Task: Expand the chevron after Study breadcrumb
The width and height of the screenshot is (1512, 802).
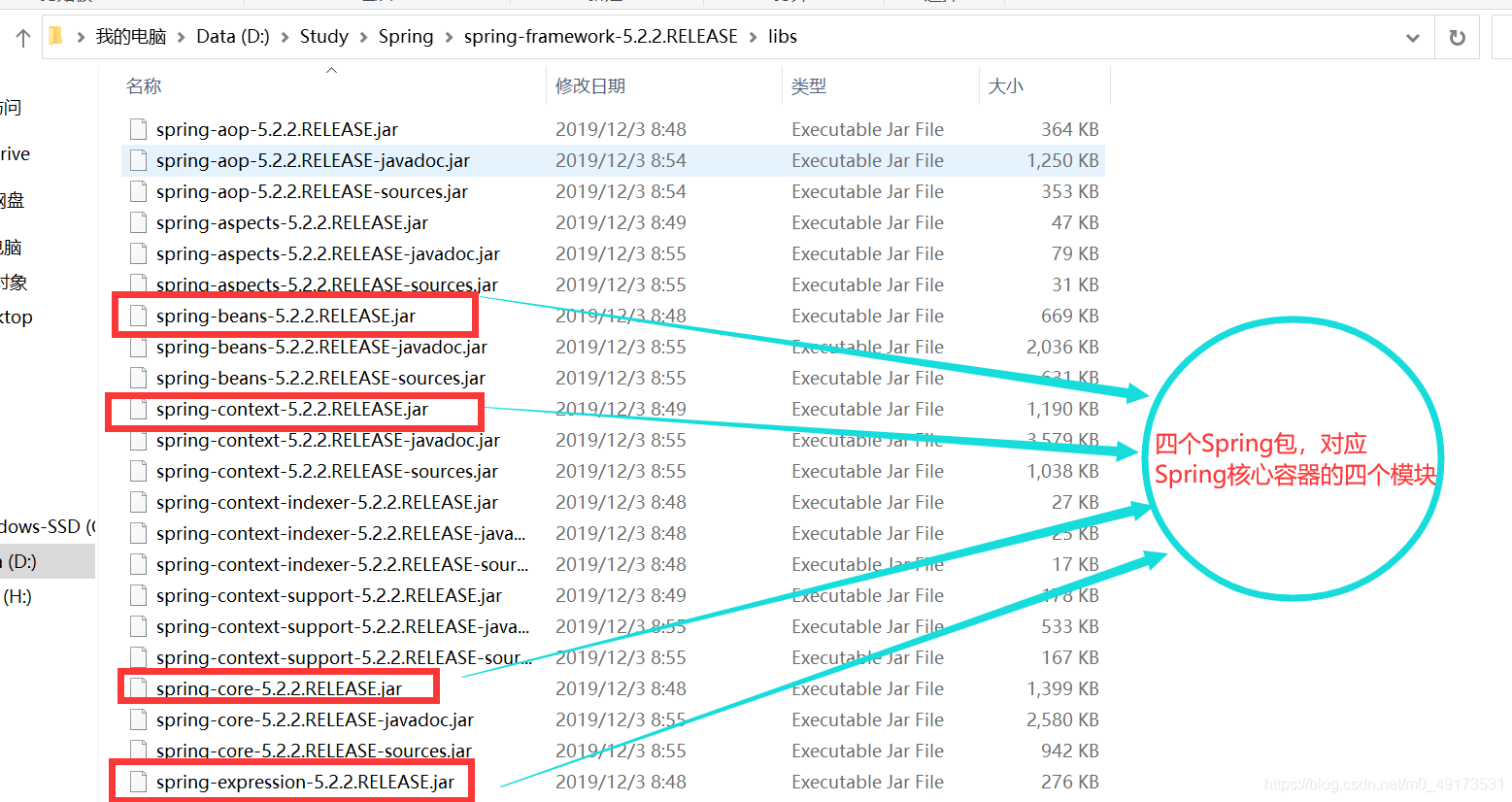Action: point(363,38)
